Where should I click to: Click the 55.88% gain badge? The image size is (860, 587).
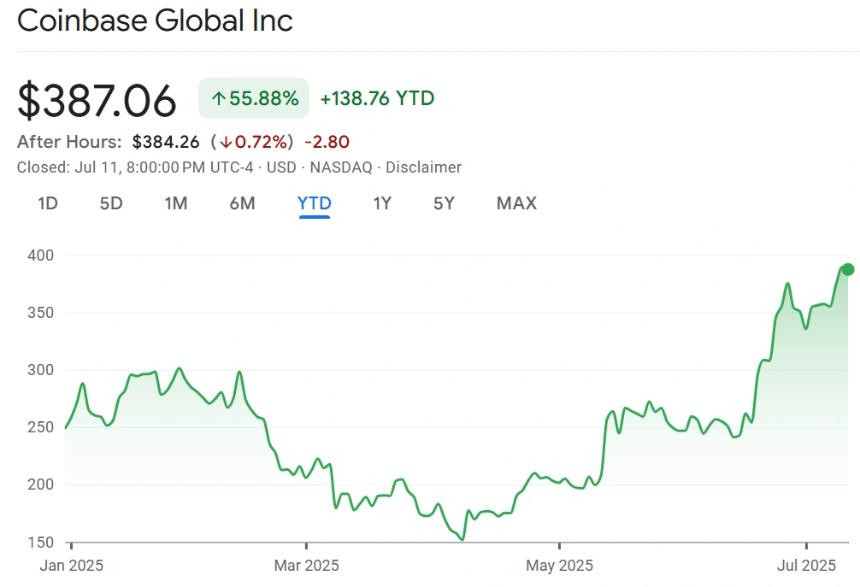pos(254,99)
